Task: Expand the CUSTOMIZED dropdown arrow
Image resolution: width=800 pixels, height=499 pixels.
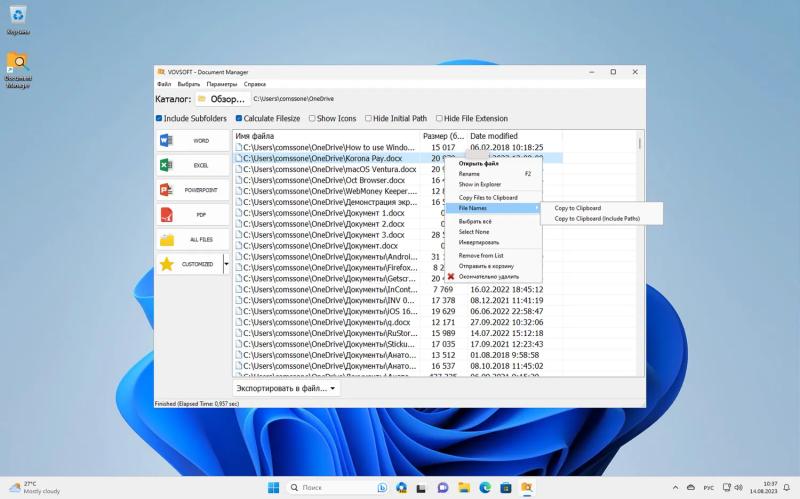Action: pyautogui.click(x=227, y=264)
